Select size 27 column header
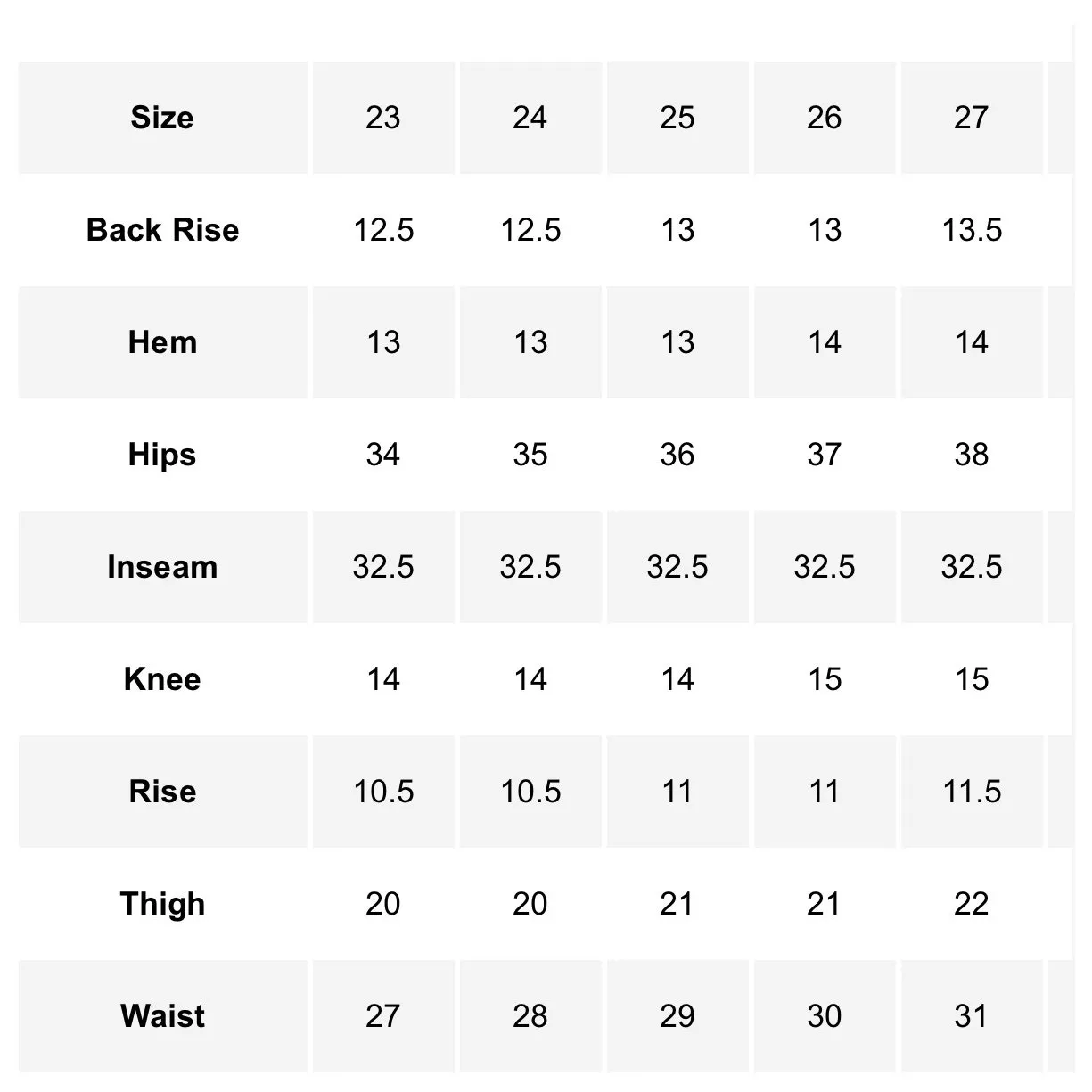The image size is (1092, 1092). click(x=972, y=118)
